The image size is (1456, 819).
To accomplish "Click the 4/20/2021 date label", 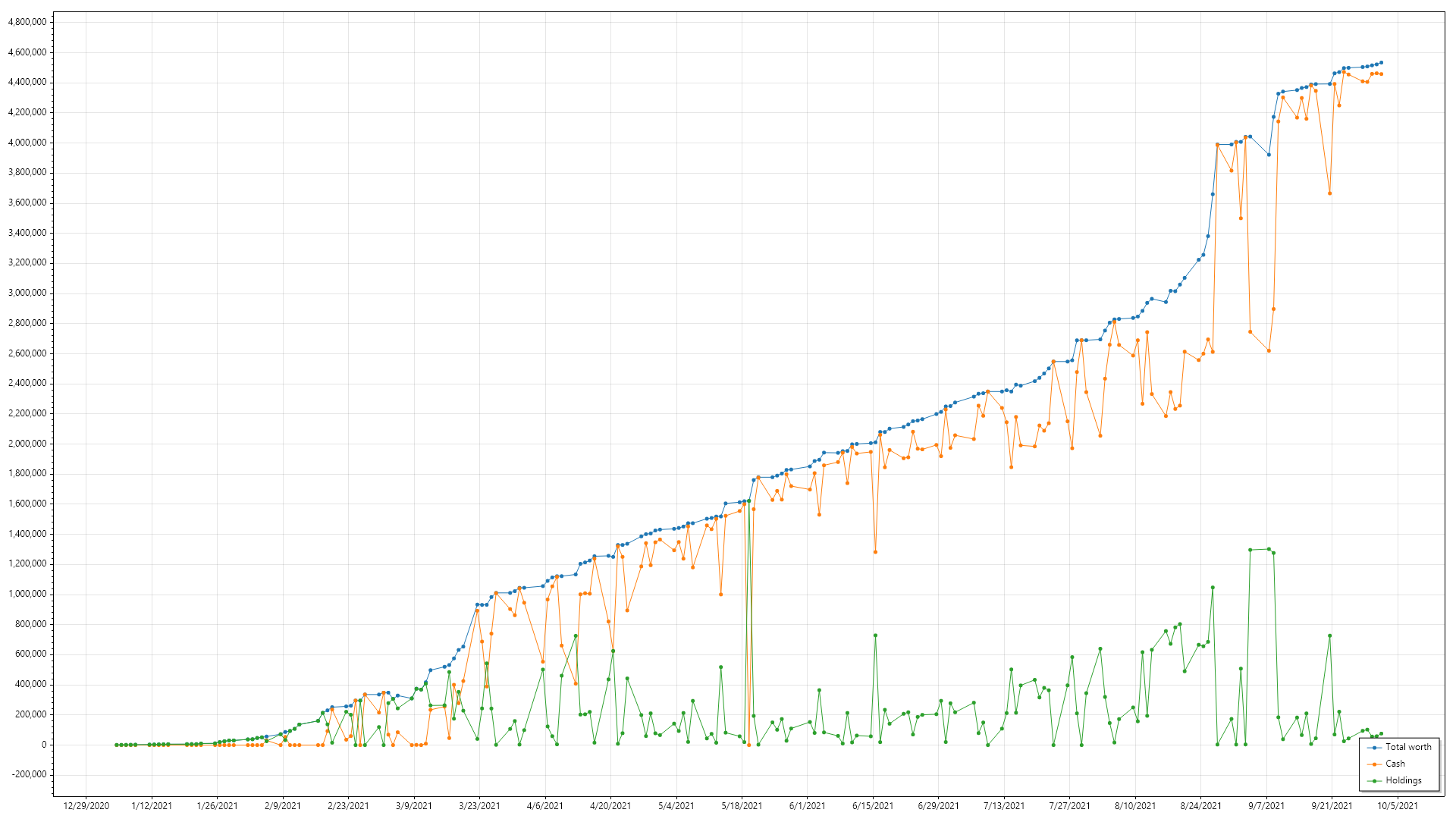I will click(x=610, y=806).
